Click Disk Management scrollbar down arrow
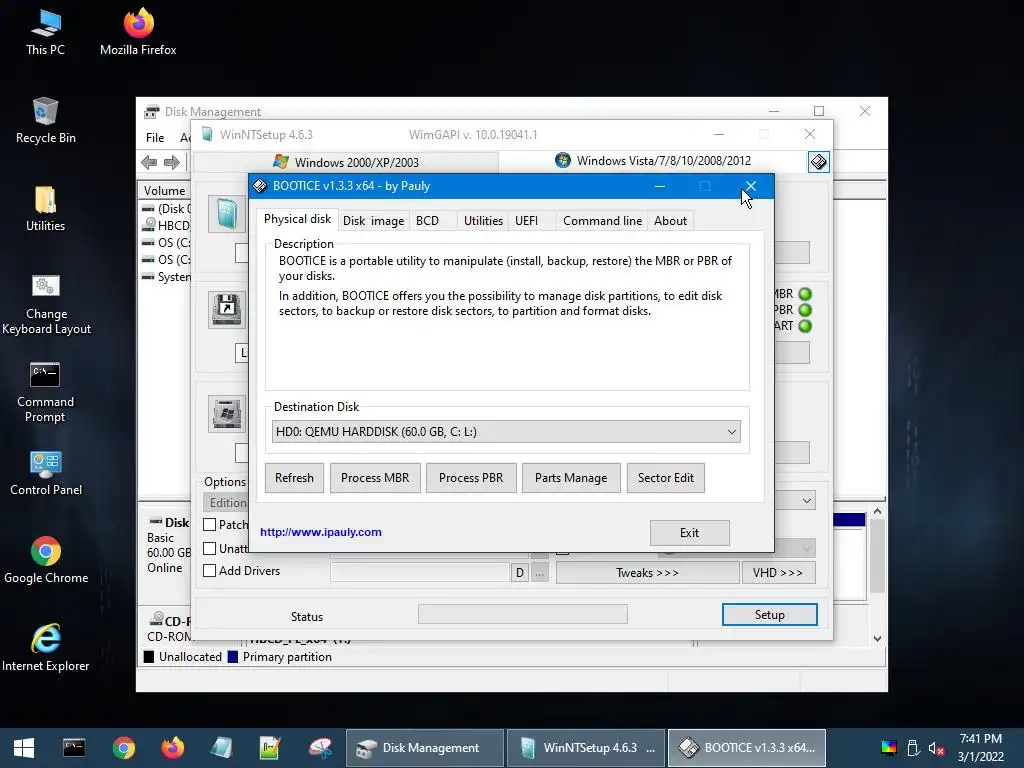 [x=877, y=639]
